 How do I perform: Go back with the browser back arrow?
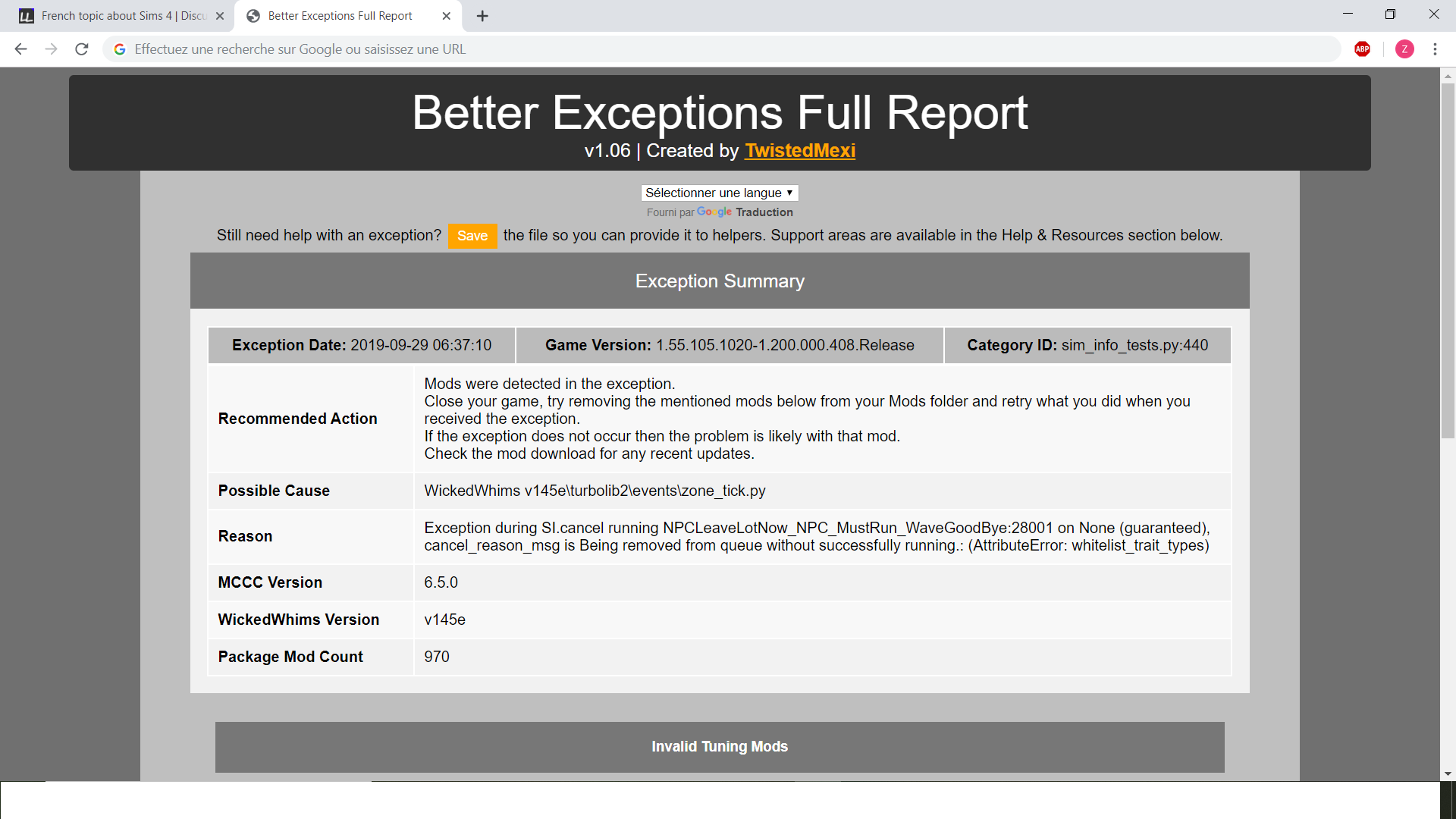point(21,49)
